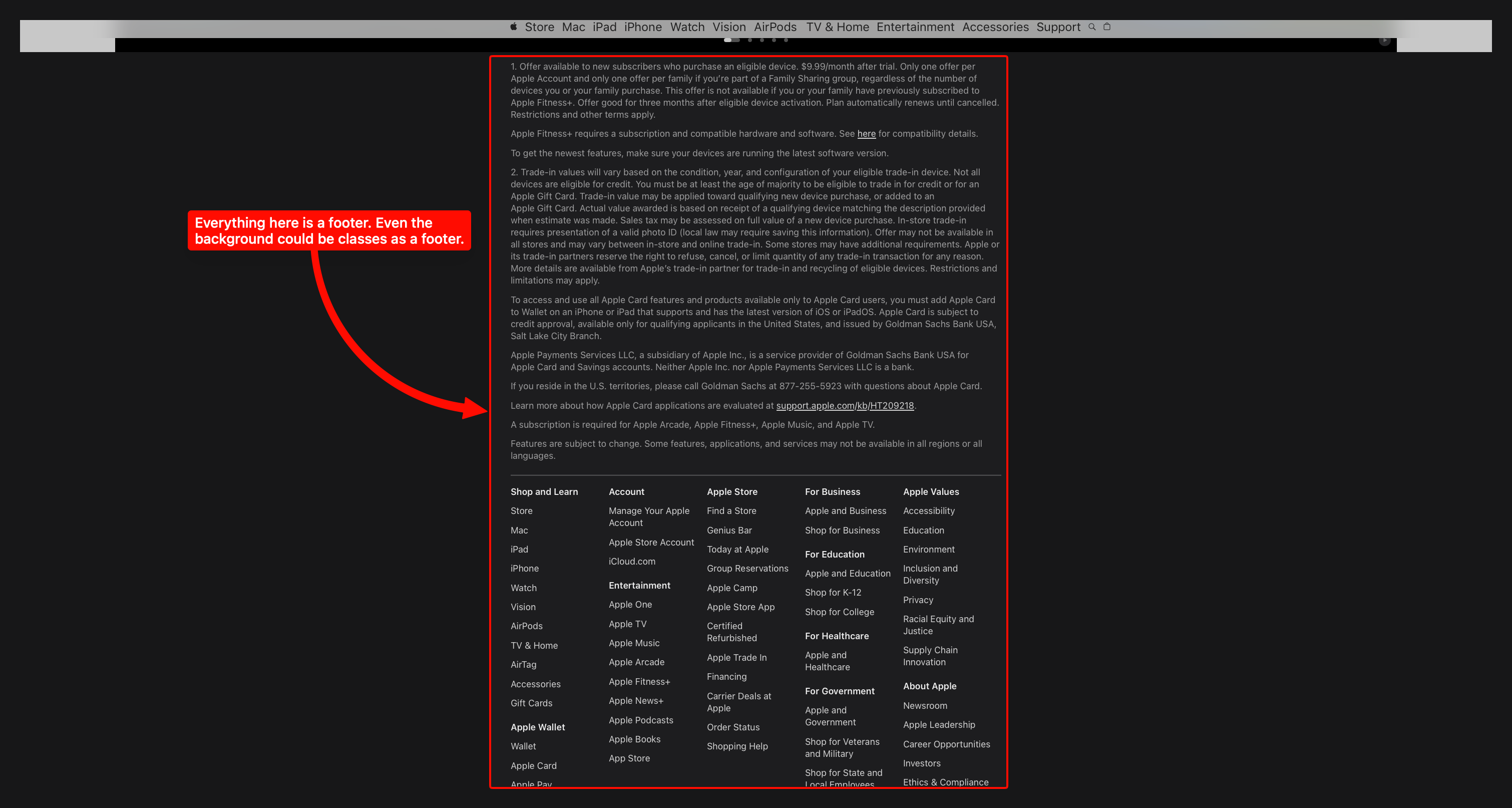
Task: Open the support.apple.com/kb/HT209218 link
Action: click(845, 406)
